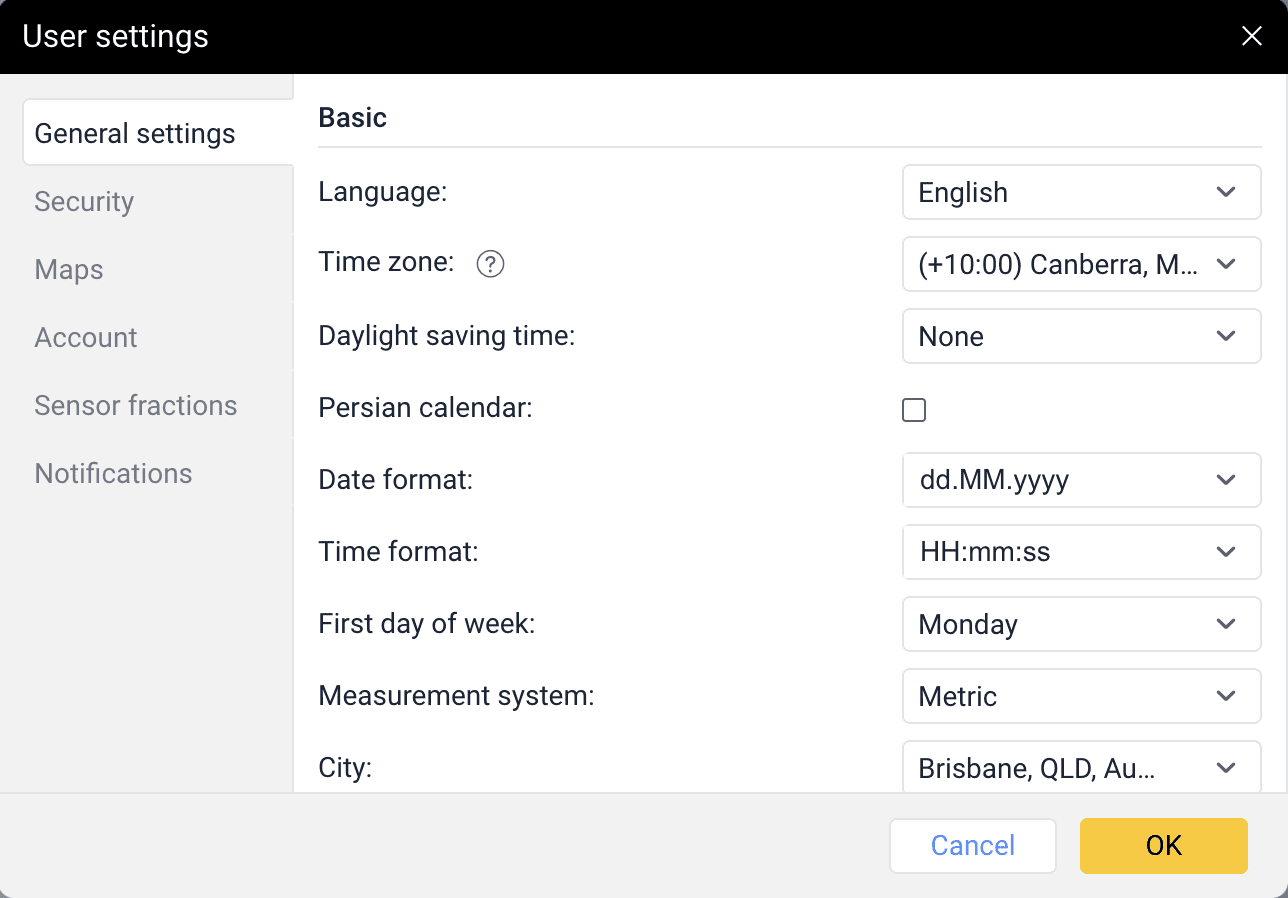Viewport: 1288px width, 898px height.
Task: Open the Language dropdown
Action: pos(1080,192)
